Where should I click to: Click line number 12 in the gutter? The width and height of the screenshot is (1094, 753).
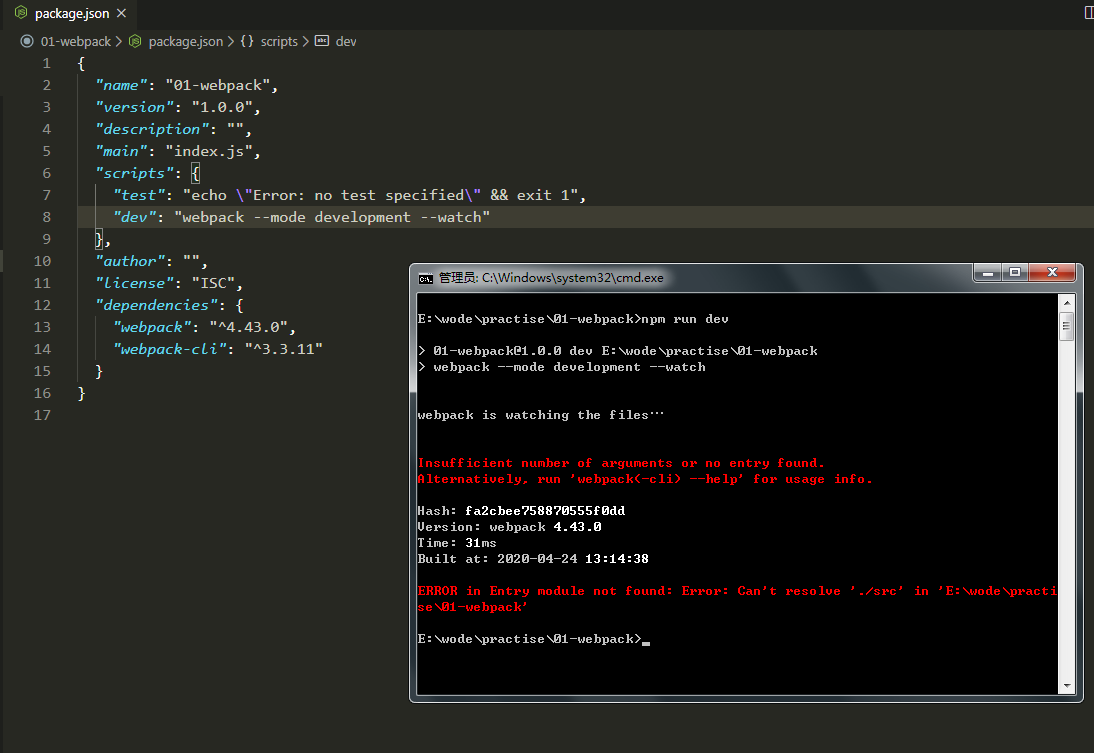click(x=43, y=305)
